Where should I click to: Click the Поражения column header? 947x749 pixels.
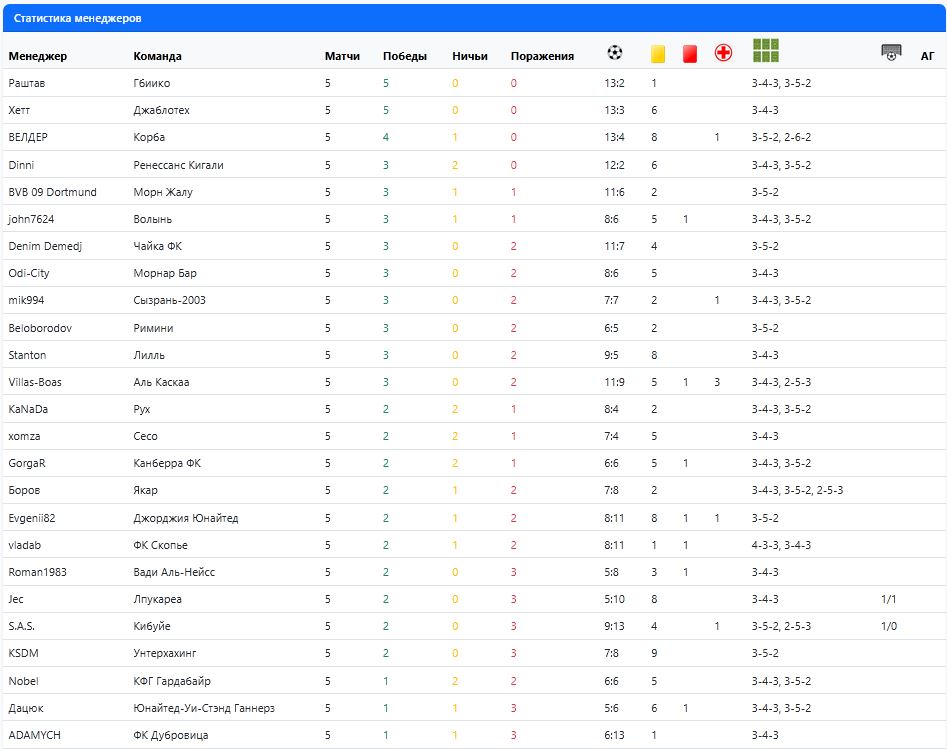542,56
